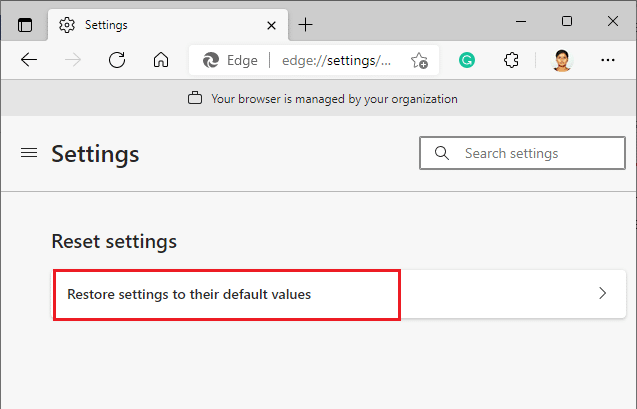The image size is (637, 409).
Task: Maximize the browser window
Action: tap(567, 21)
